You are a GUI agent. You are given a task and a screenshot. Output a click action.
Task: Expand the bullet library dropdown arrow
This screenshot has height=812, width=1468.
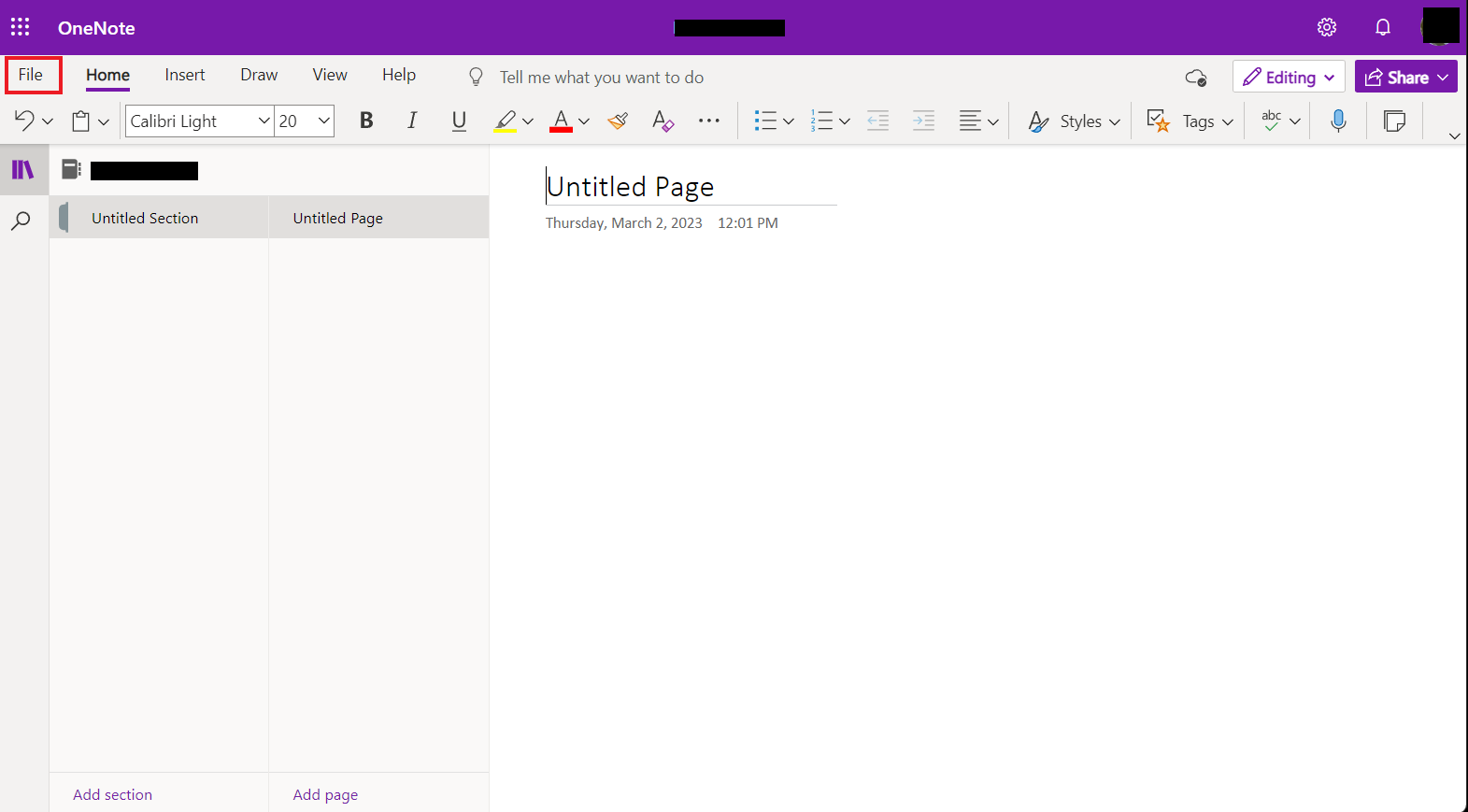[789, 121]
